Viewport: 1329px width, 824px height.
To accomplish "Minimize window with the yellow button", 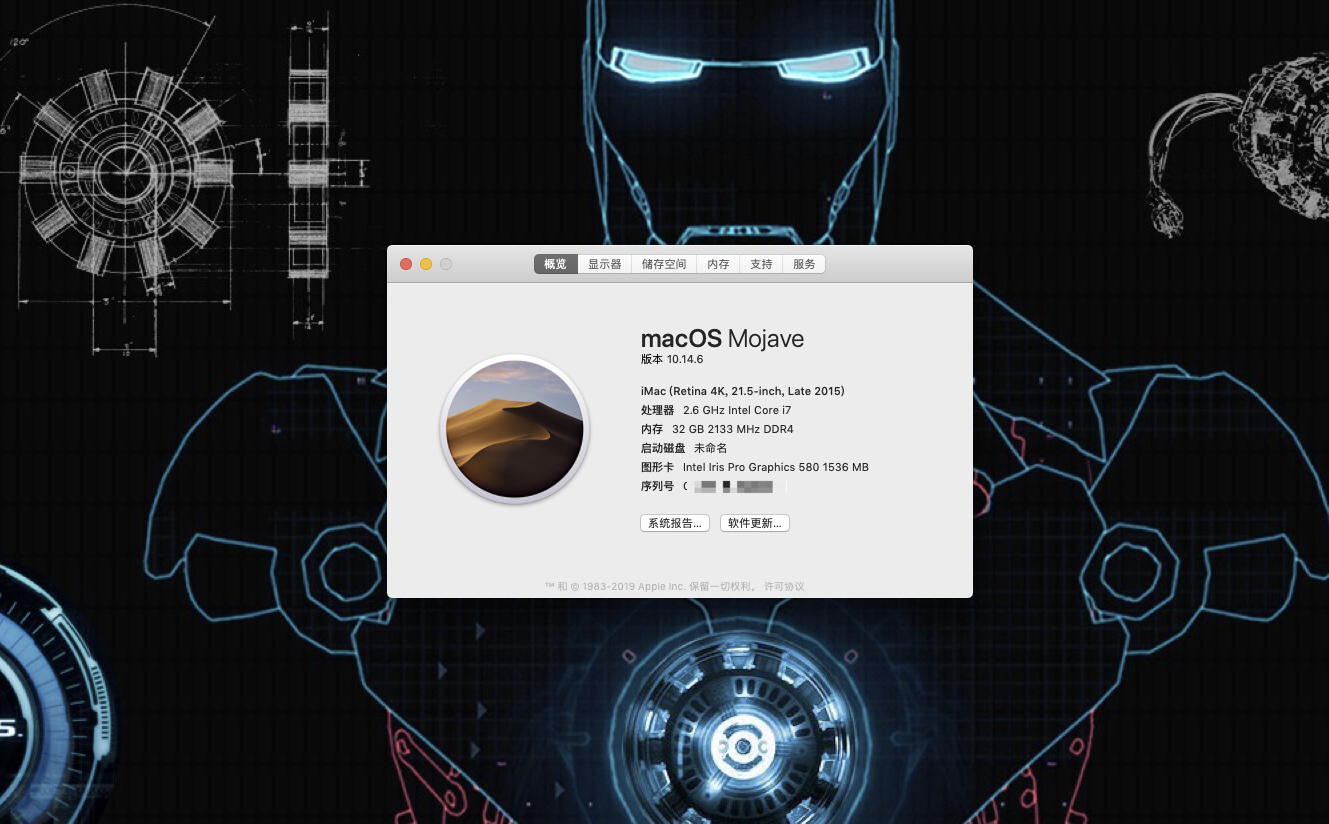I will [x=426, y=264].
